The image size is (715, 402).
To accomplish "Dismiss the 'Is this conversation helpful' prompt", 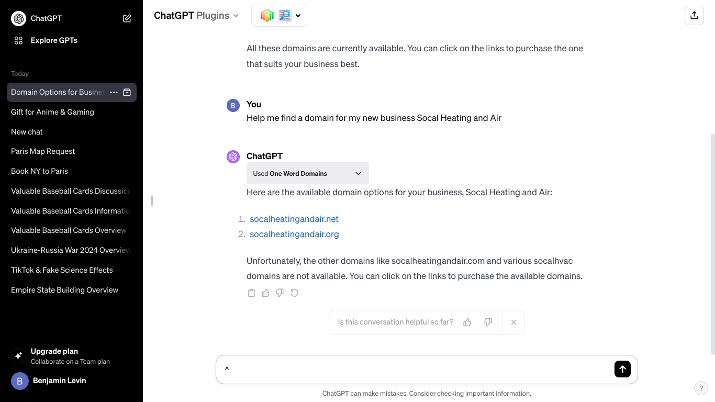I will 513,322.
